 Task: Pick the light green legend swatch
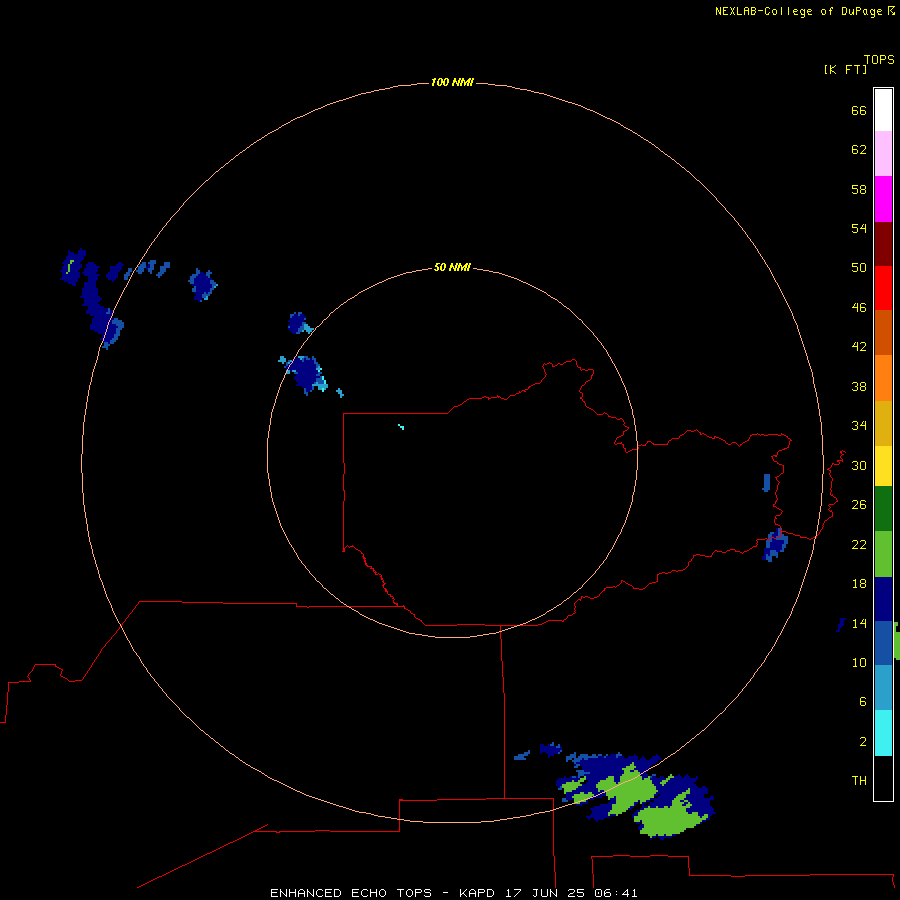883,554
